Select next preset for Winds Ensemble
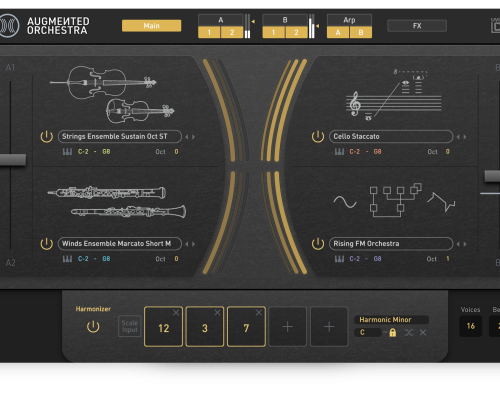The image size is (500, 400). click(193, 244)
